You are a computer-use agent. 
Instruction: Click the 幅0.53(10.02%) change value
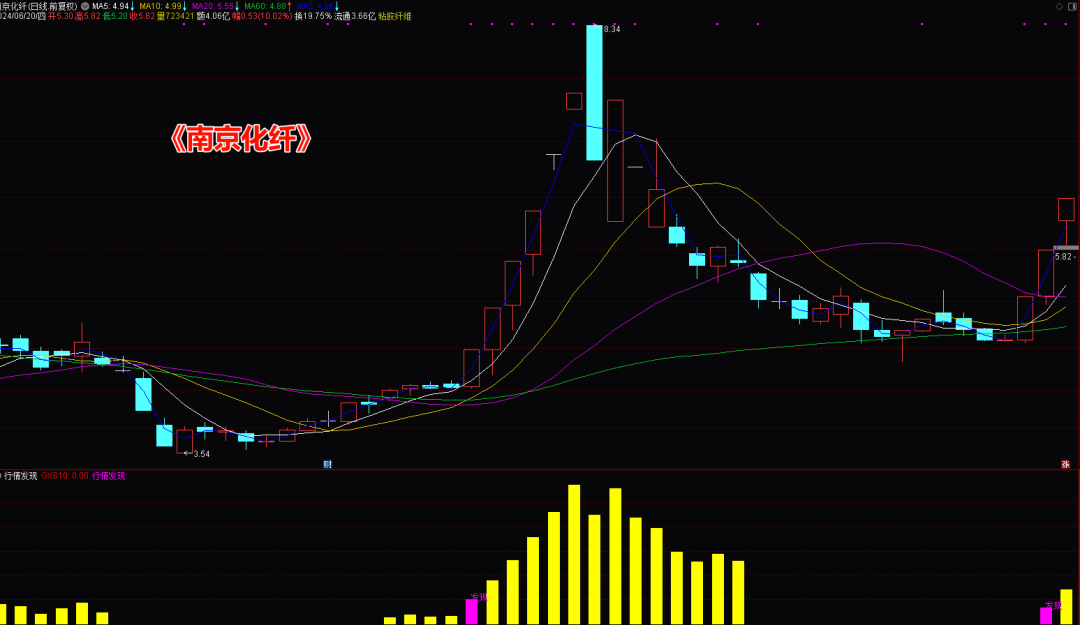click(262, 16)
